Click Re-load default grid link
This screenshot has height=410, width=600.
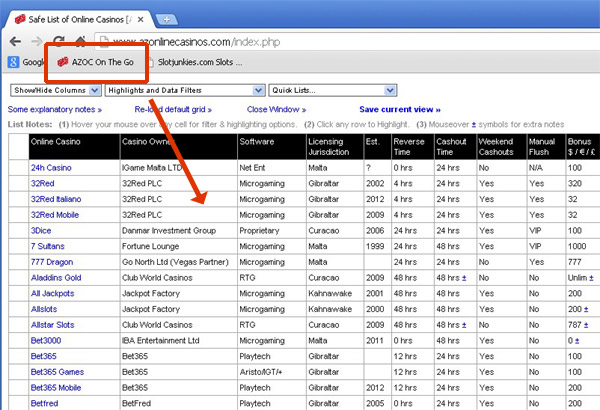coord(173,109)
